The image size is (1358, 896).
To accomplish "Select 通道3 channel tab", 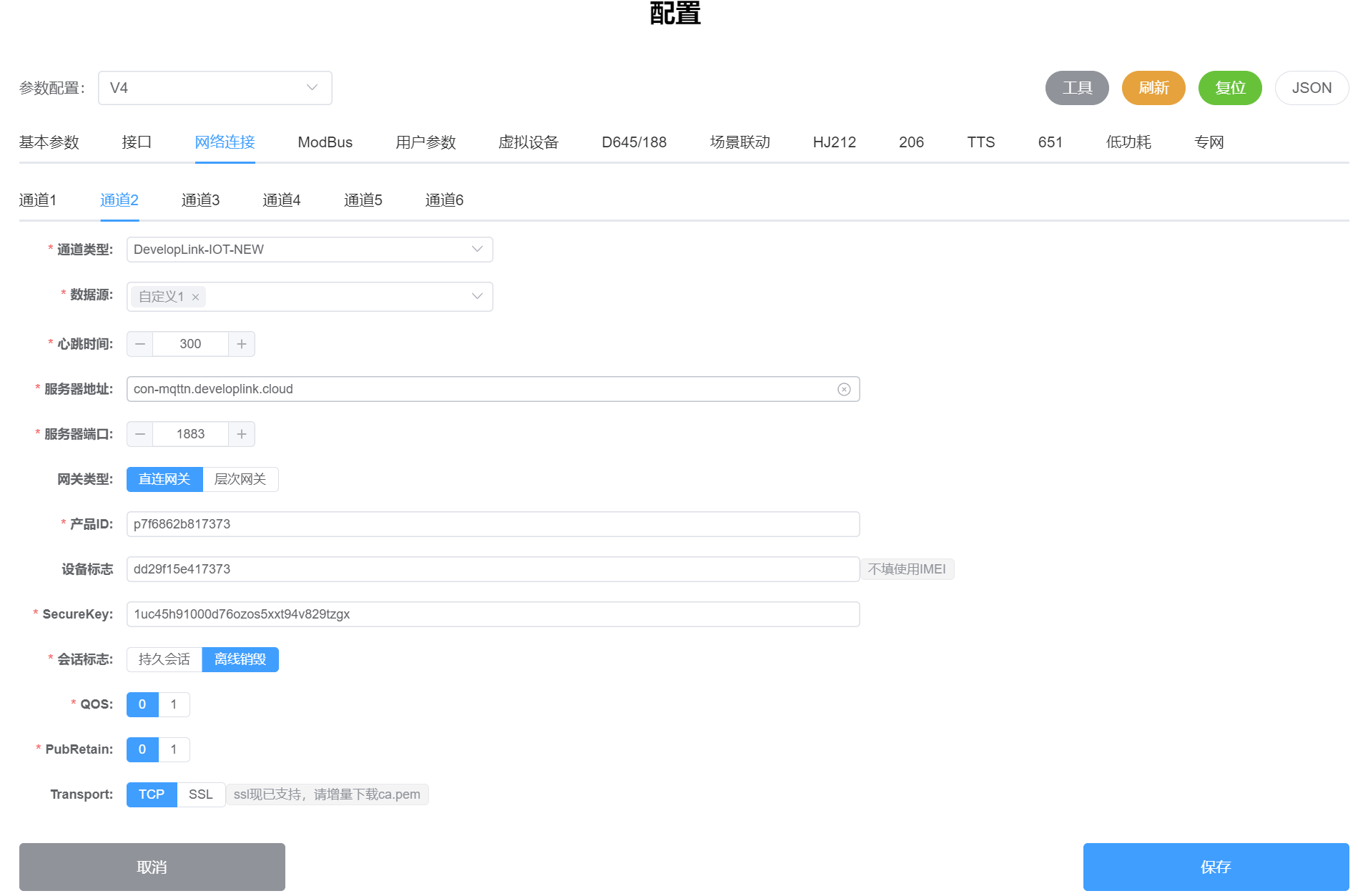I will point(201,200).
